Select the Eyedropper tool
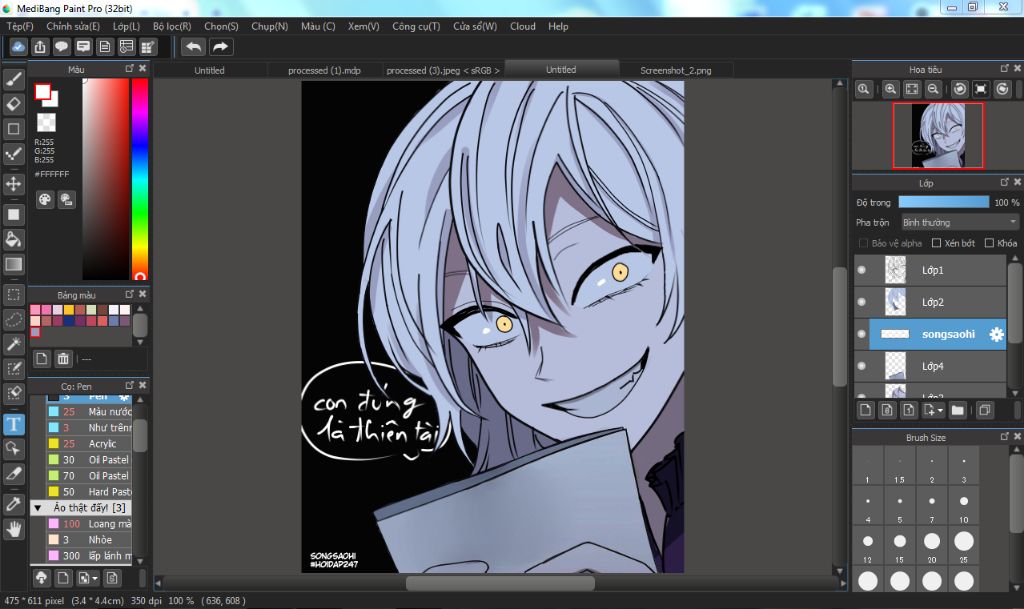This screenshot has width=1024, height=609. click(x=14, y=504)
